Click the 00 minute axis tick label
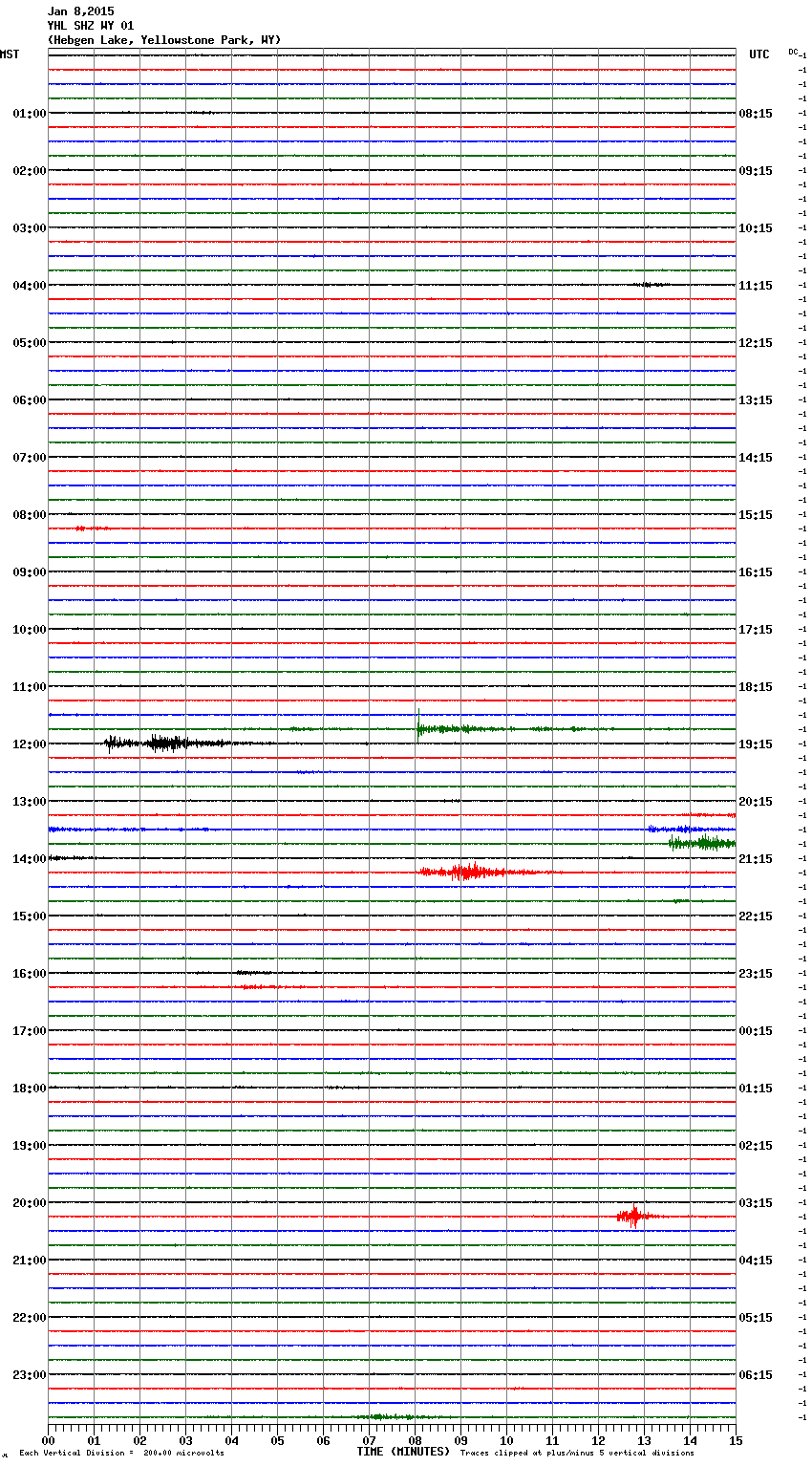The height and width of the screenshot is (1466, 812). 49,1440
